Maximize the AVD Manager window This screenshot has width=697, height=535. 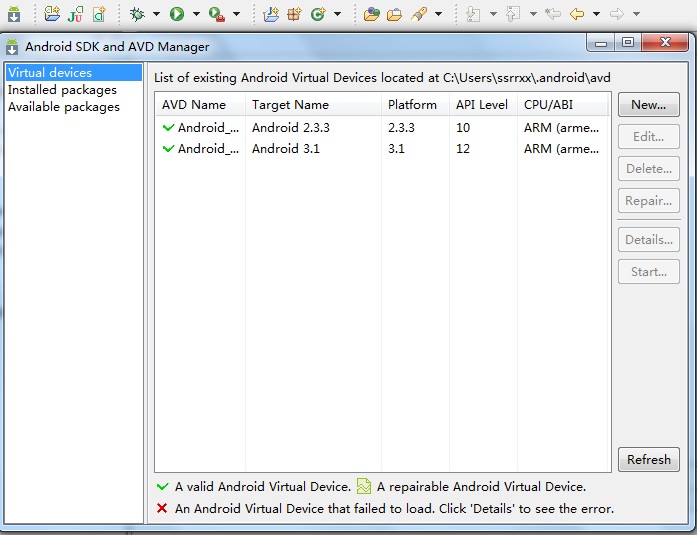pyautogui.click(x=628, y=42)
